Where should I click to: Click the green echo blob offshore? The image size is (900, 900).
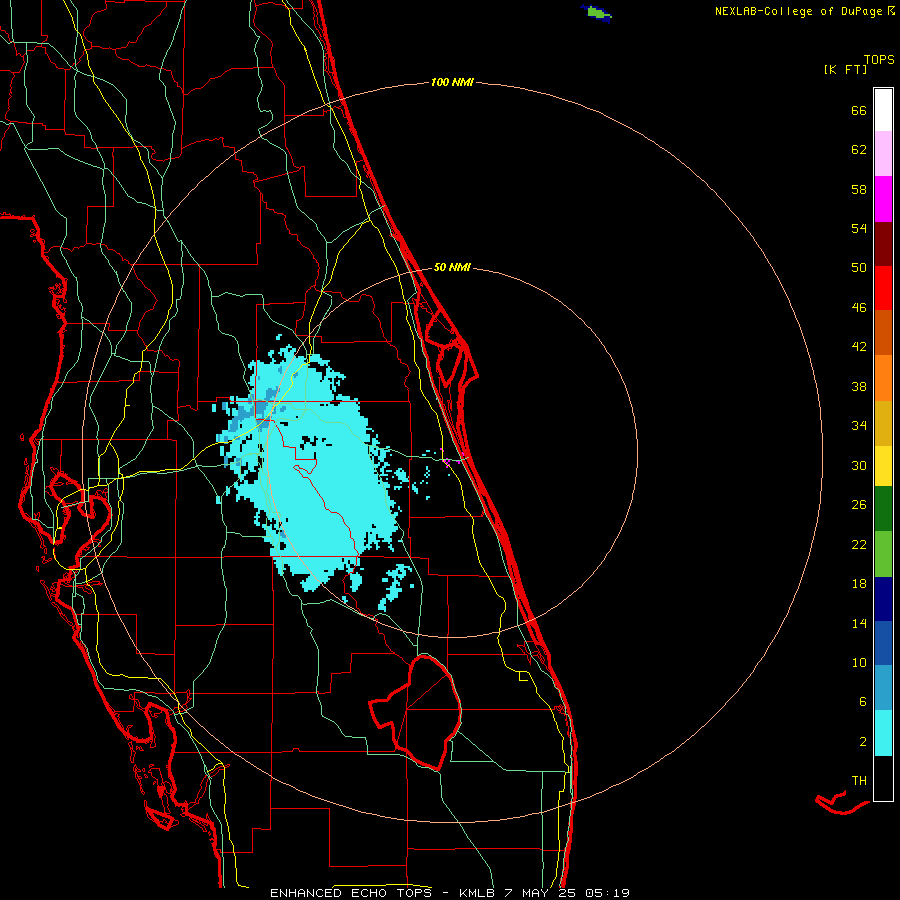pyautogui.click(x=596, y=11)
